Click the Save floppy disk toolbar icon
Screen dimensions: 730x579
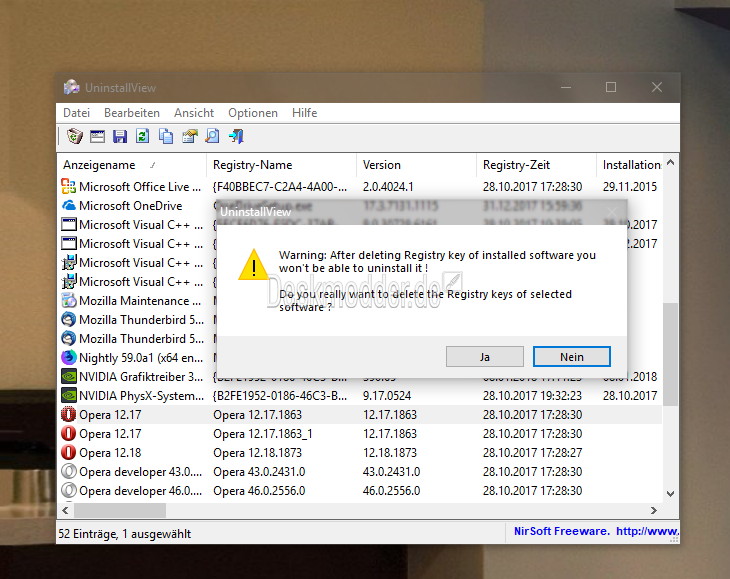(120, 136)
